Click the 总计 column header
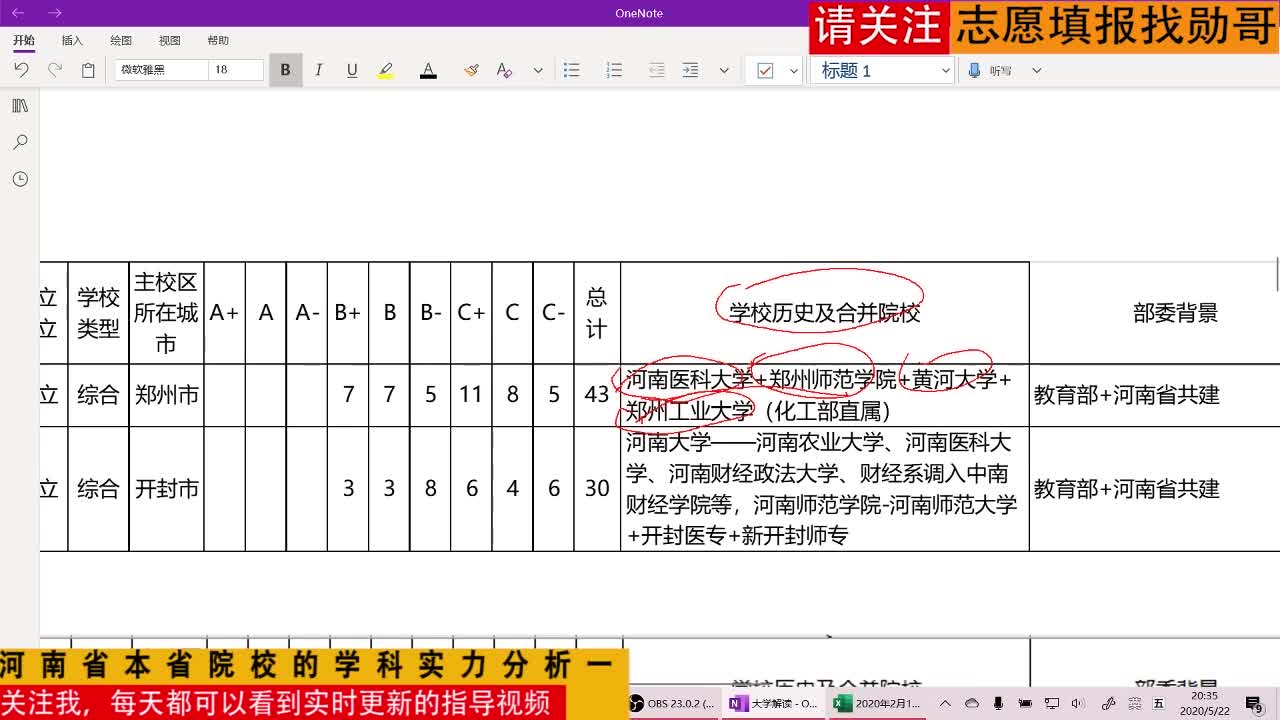 coord(597,313)
